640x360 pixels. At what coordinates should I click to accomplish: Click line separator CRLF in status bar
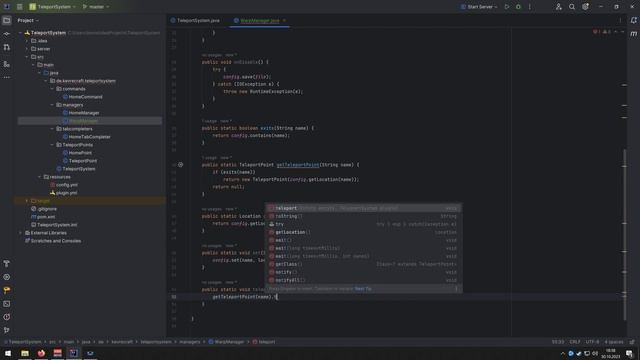coord(575,342)
